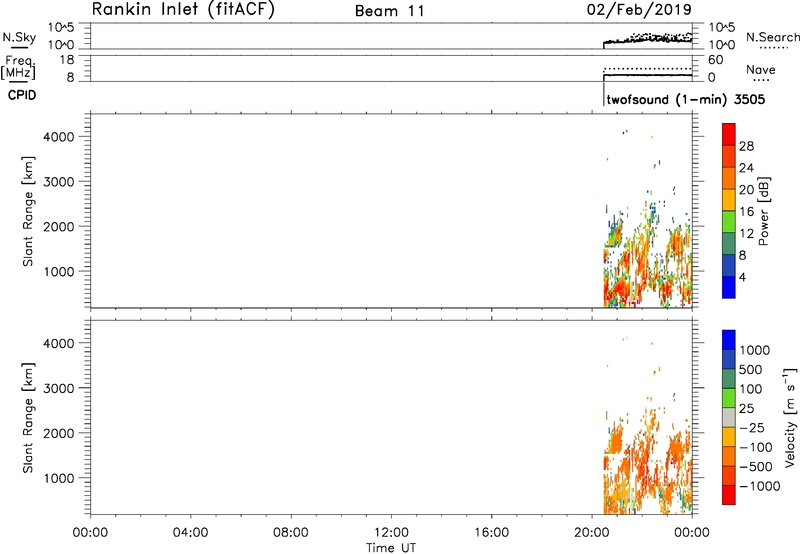This screenshot has height=554, width=800.
Task: Click the 'Time UT' axis title
Action: [x=391, y=548]
